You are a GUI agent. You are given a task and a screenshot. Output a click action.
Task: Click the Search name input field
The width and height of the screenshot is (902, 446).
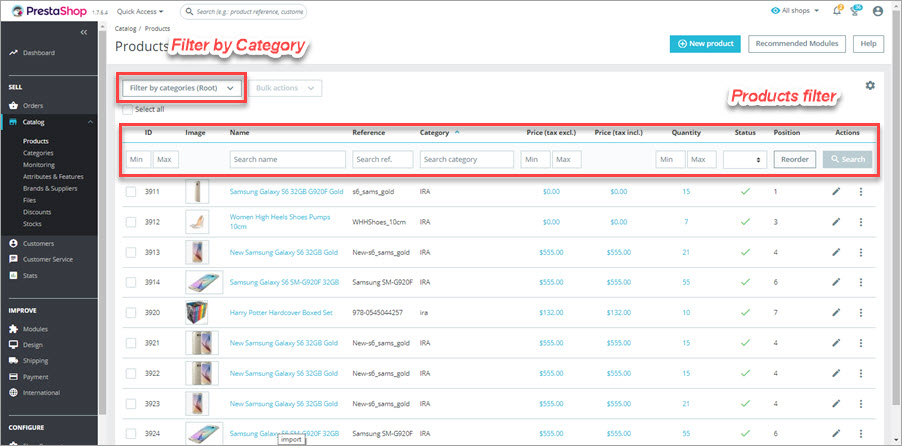(x=288, y=159)
